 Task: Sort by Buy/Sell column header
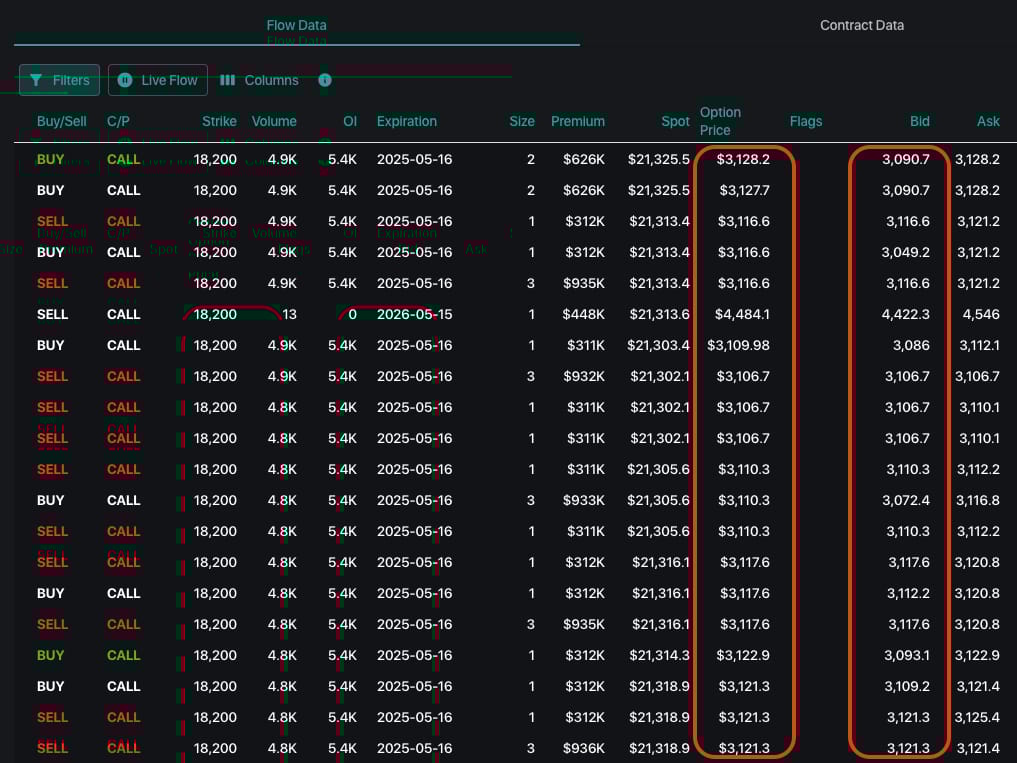coord(62,121)
